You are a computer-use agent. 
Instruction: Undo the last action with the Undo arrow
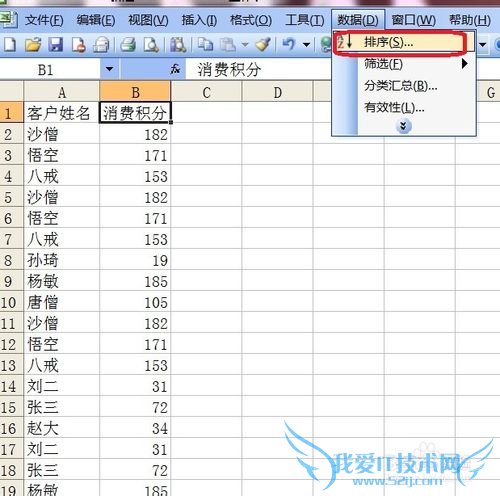[289, 44]
